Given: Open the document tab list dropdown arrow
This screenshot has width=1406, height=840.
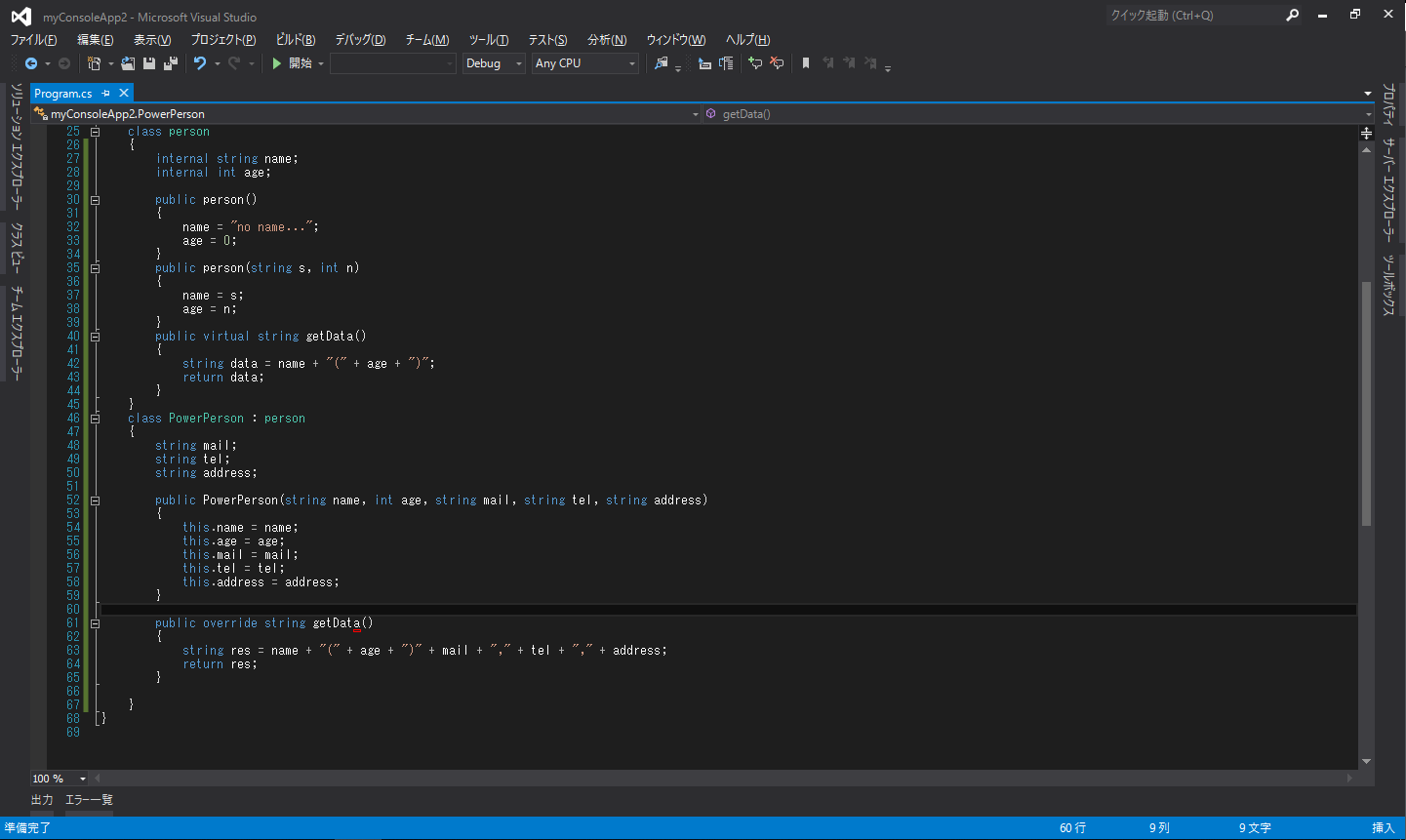Looking at the screenshot, I should [x=1368, y=94].
